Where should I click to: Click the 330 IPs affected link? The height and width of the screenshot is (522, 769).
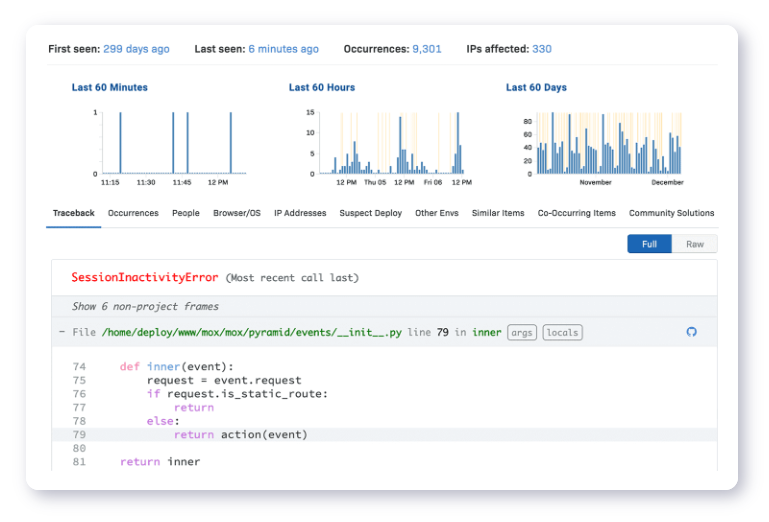tap(542, 49)
